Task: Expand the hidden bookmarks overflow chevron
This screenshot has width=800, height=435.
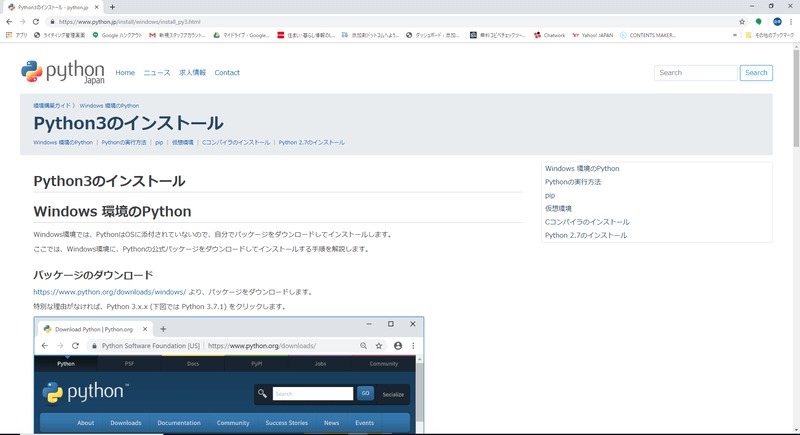Action: [x=735, y=35]
